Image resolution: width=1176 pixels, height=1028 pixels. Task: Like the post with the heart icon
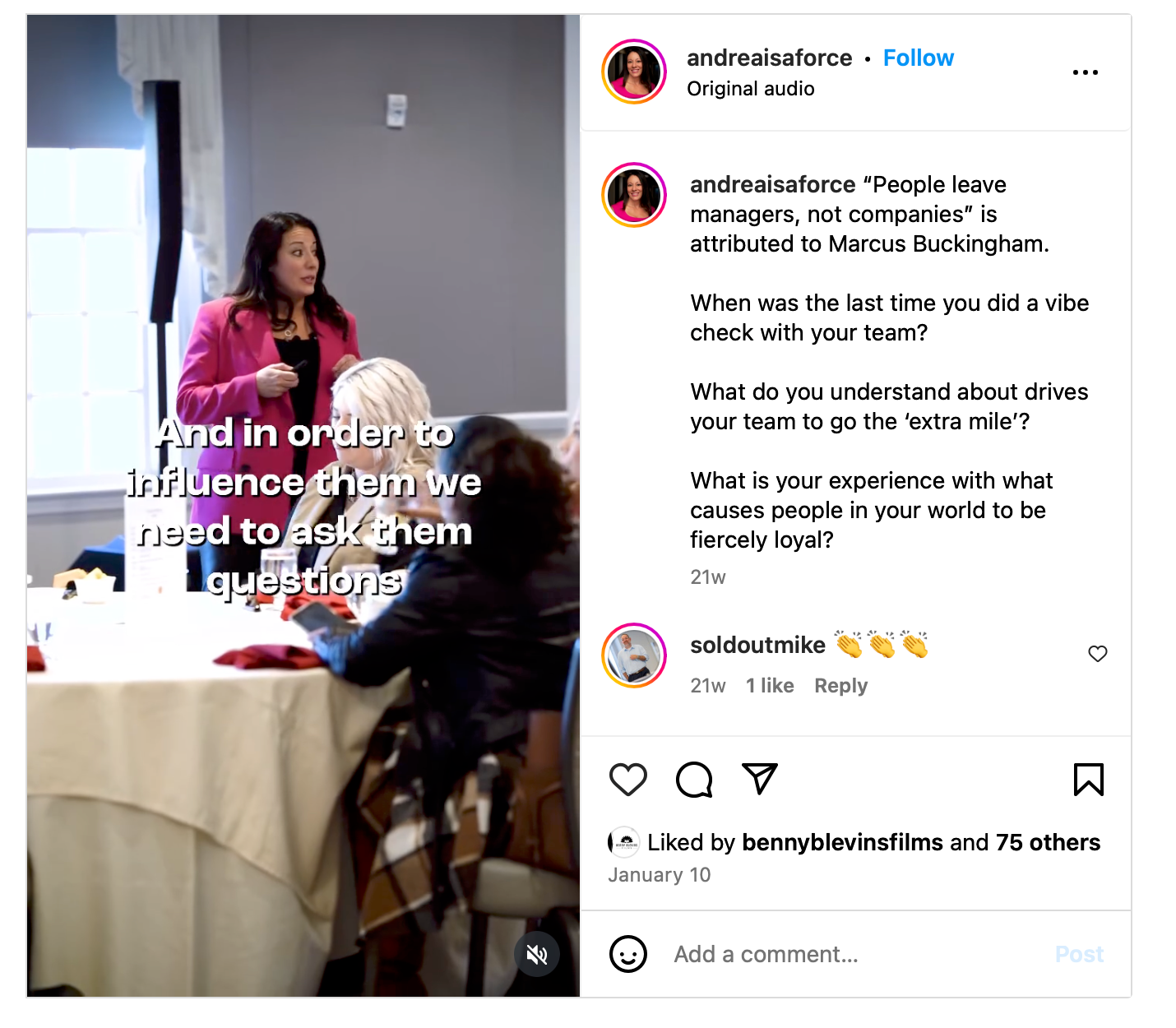coord(628,780)
